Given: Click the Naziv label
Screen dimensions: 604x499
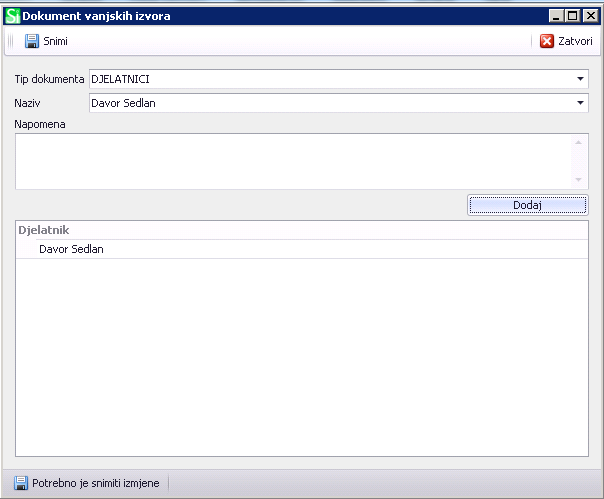Looking at the screenshot, I should [27, 103].
